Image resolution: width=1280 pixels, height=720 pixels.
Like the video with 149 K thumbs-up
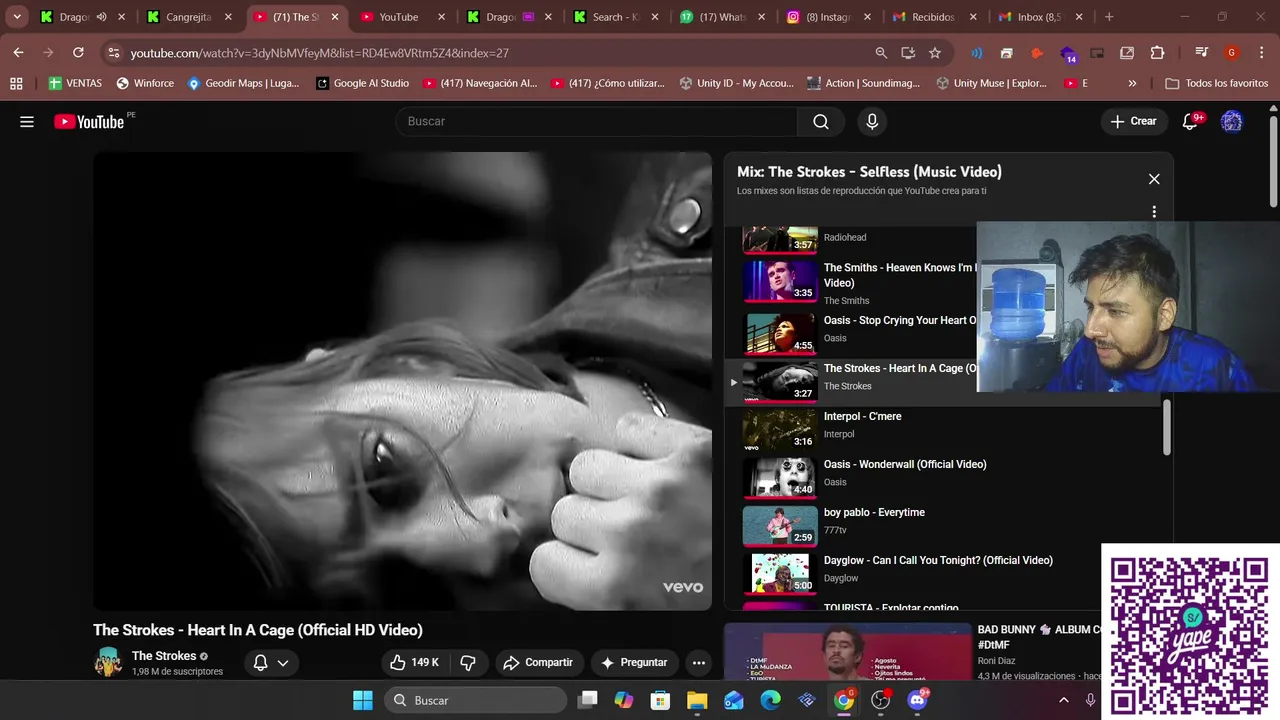[414, 662]
